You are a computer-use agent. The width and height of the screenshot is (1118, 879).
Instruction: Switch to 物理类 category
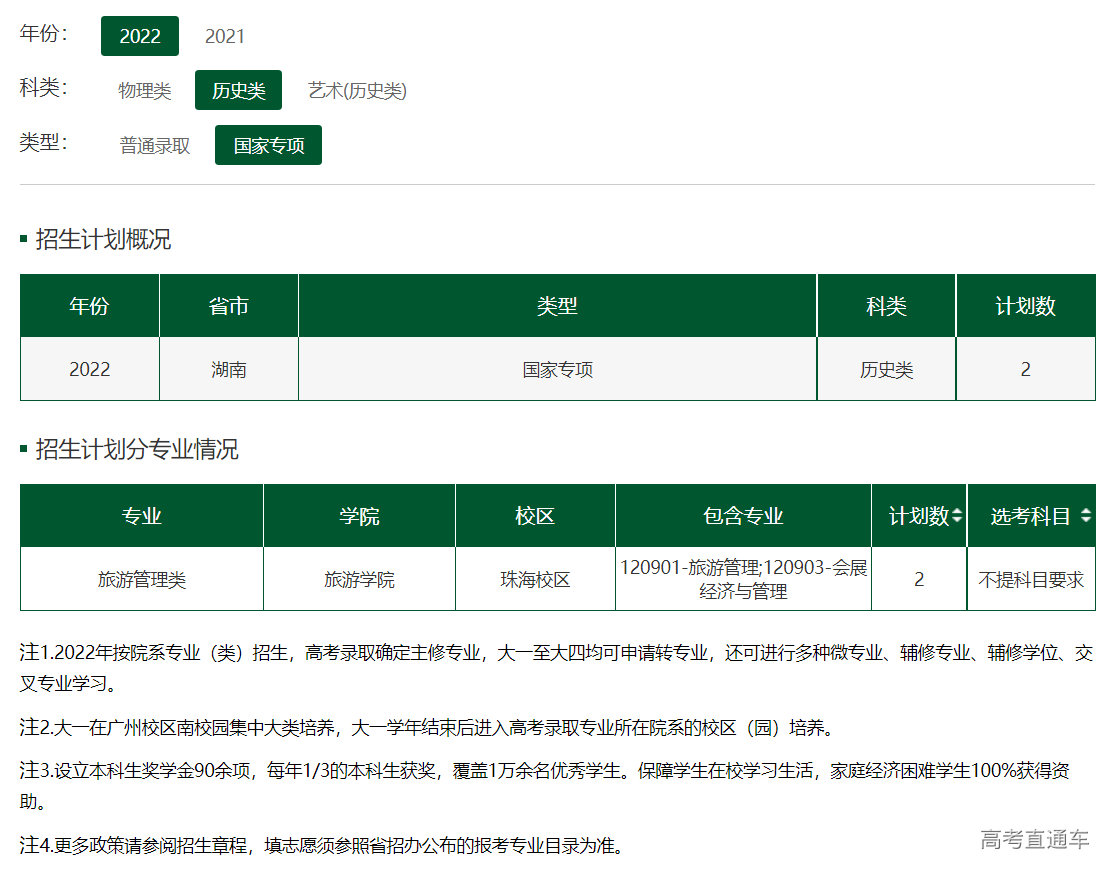tap(143, 90)
